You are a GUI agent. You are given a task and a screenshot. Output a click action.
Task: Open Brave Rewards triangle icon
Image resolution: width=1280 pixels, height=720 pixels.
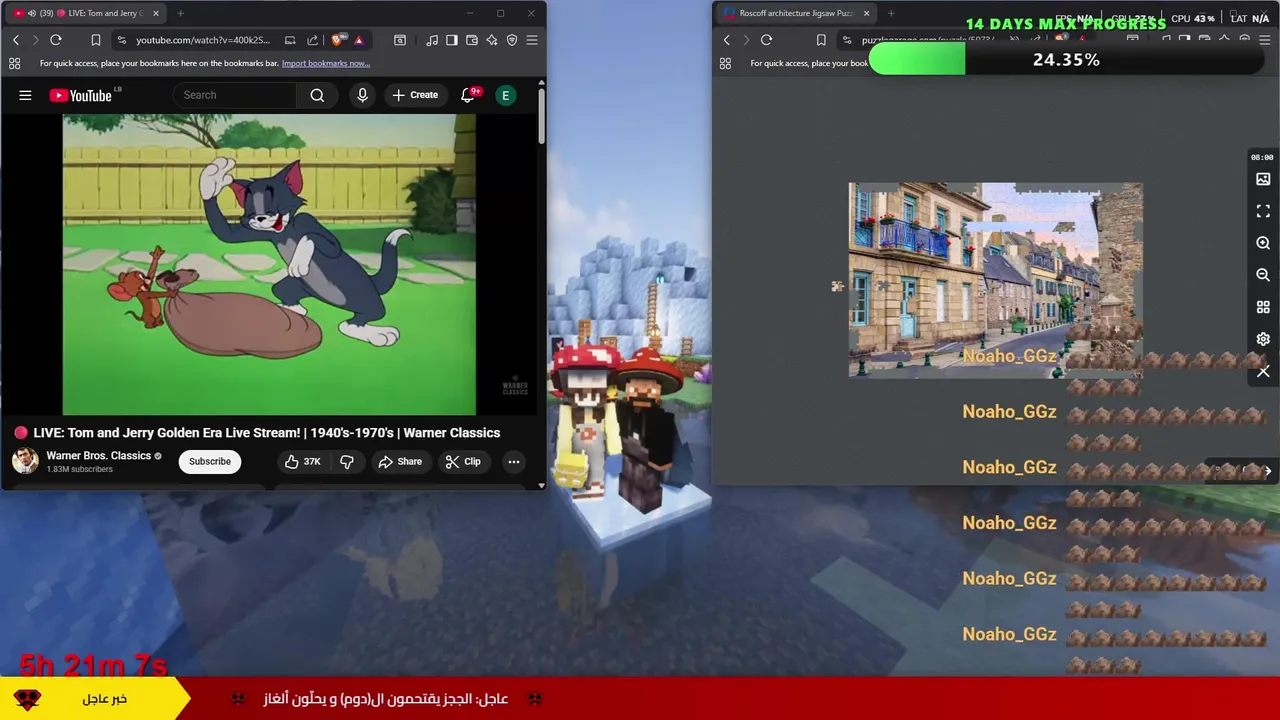[359, 40]
